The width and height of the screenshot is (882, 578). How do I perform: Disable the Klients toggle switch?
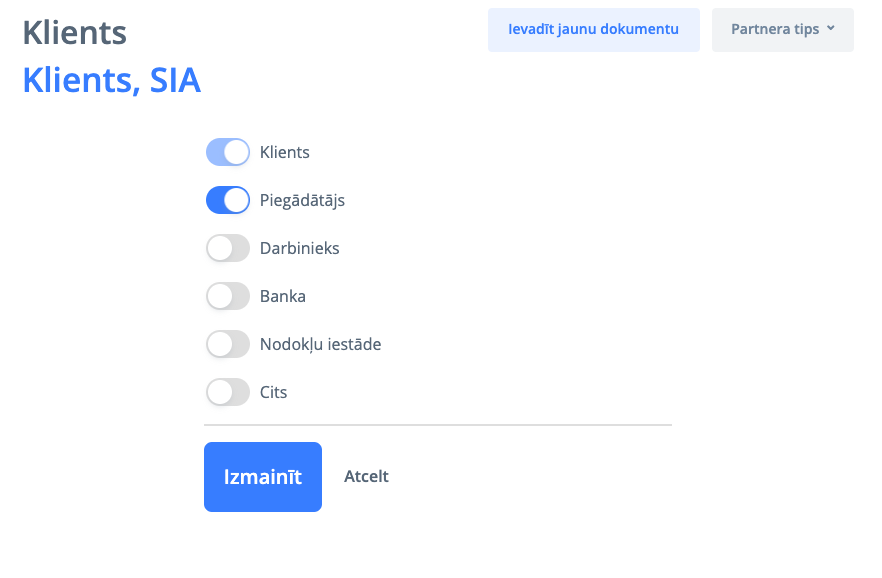coord(227,152)
